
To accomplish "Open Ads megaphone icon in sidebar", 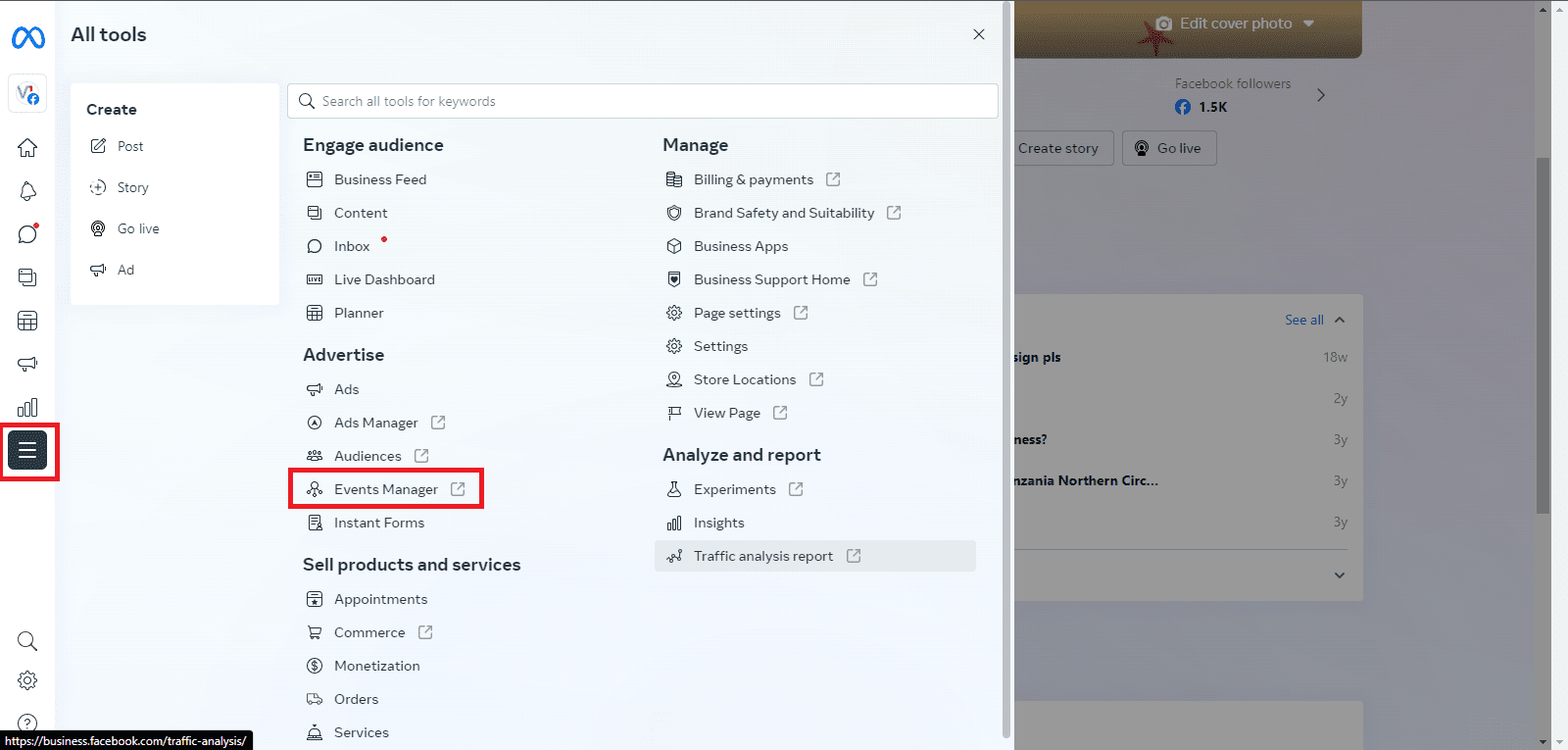I will (x=27, y=364).
